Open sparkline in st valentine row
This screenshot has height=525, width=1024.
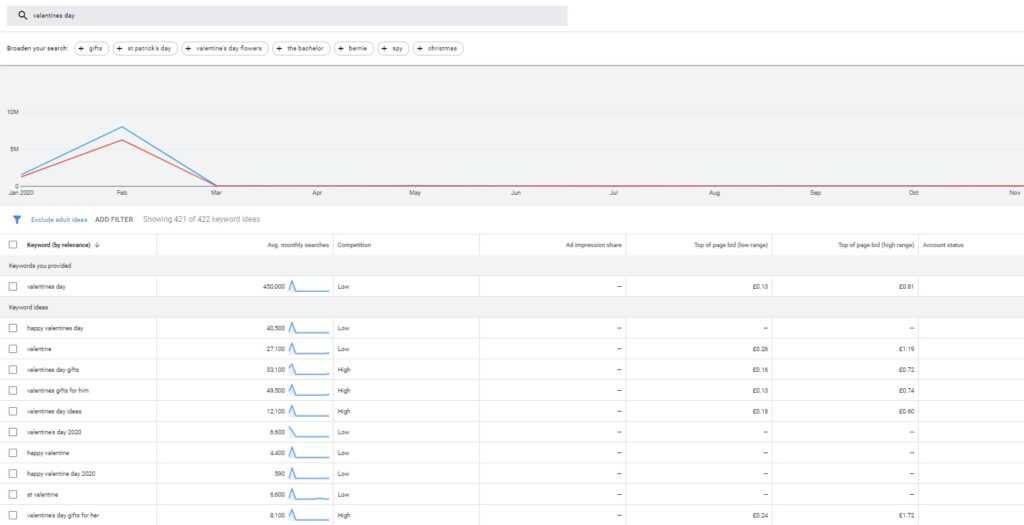tap(309, 495)
